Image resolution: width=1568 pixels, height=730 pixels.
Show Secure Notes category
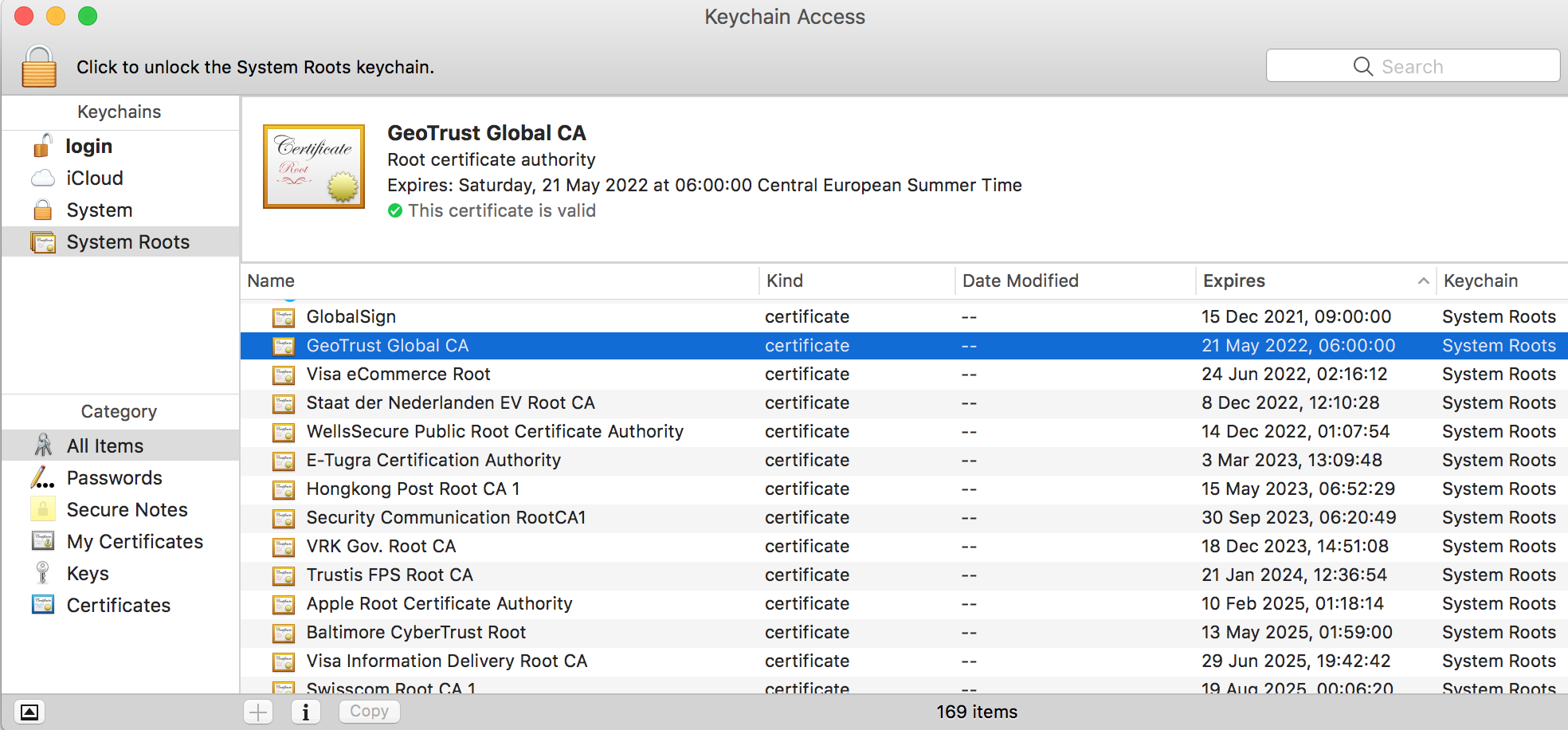tap(120, 509)
